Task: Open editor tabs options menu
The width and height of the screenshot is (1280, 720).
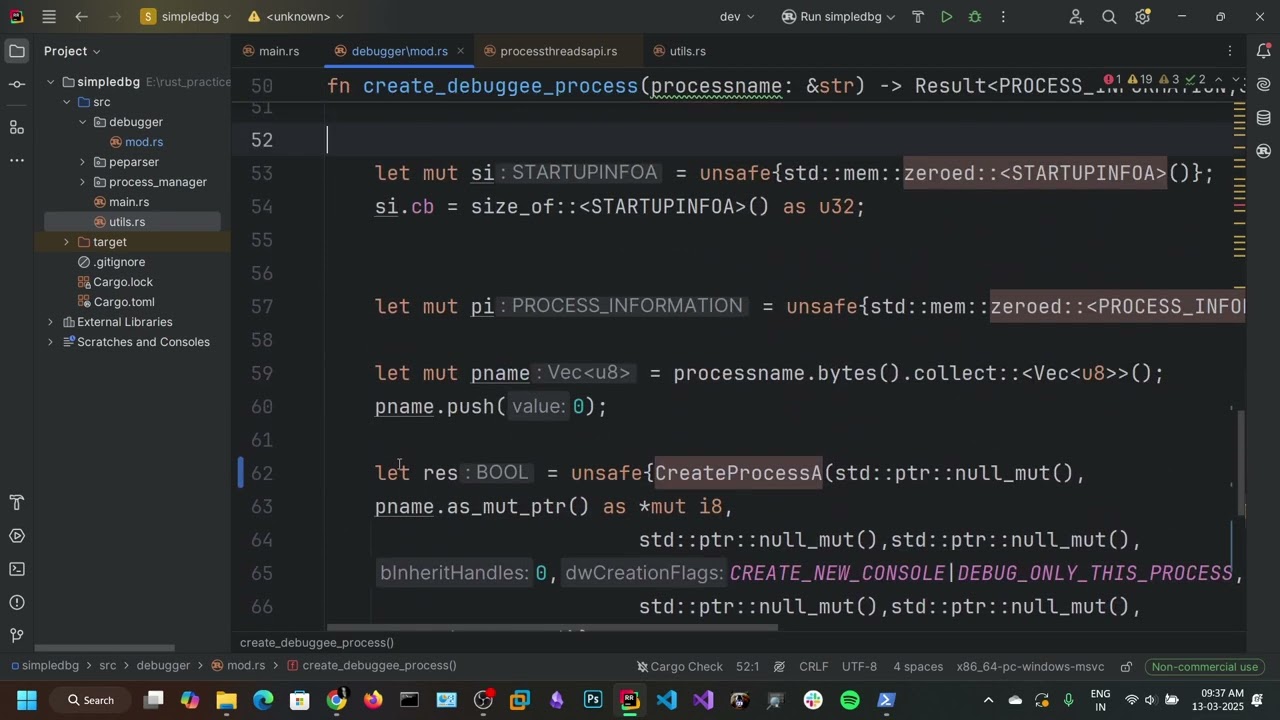Action: coord(1230,51)
